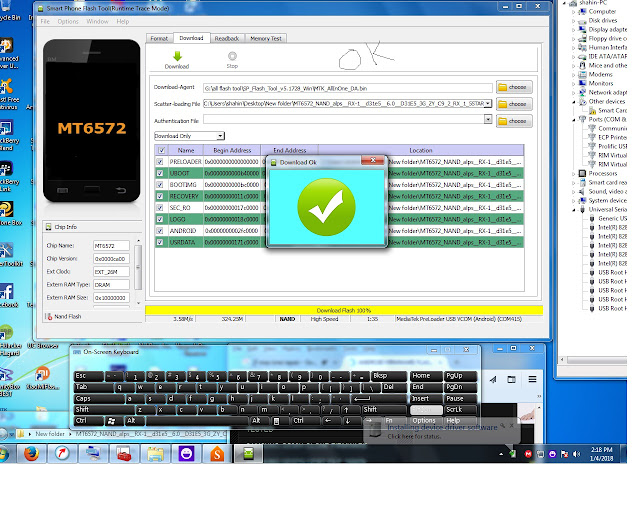Open the Options menu in flash tool

pyautogui.click(x=68, y=21)
